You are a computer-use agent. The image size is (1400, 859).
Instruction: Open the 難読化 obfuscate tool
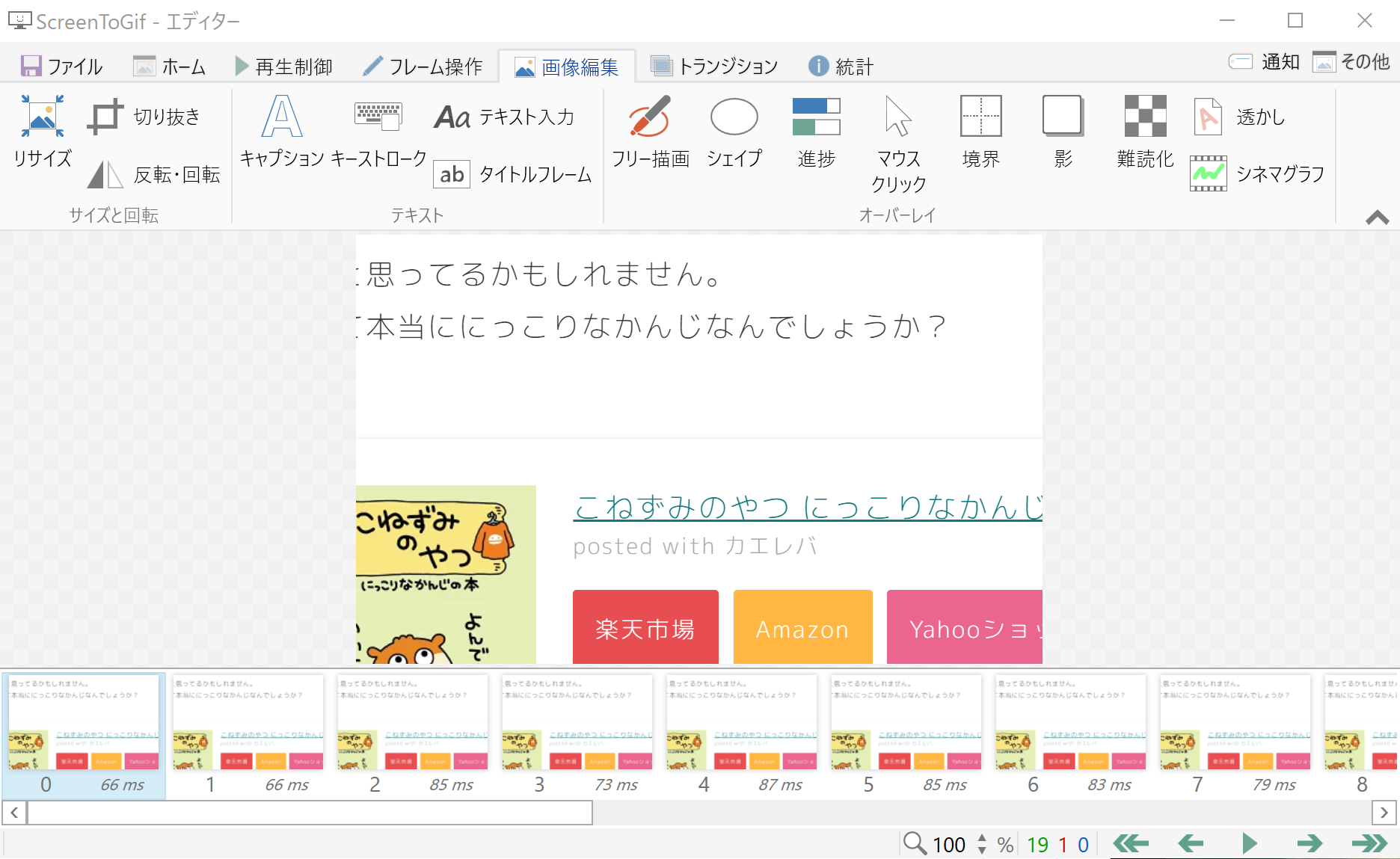click(1145, 131)
